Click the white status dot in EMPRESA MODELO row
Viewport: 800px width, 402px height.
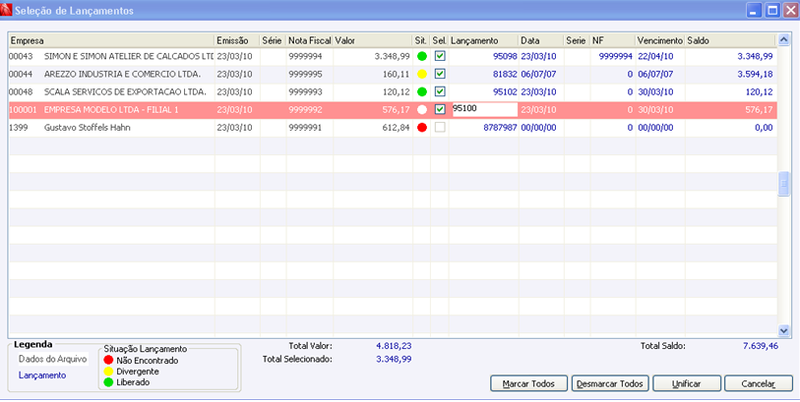(422, 110)
